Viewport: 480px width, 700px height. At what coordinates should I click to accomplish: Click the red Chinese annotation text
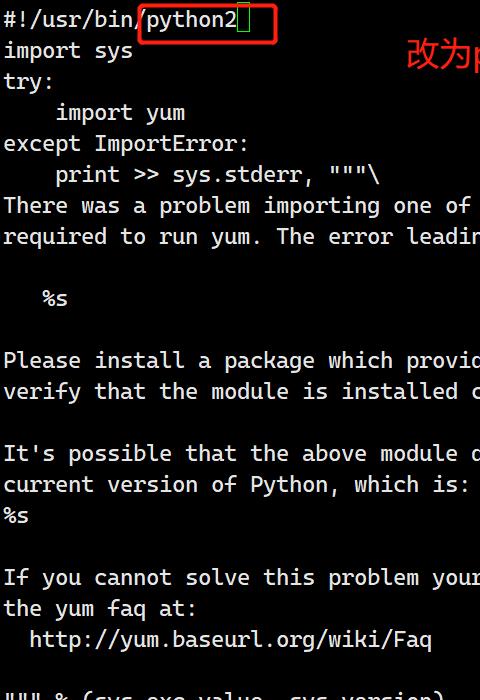point(443,54)
